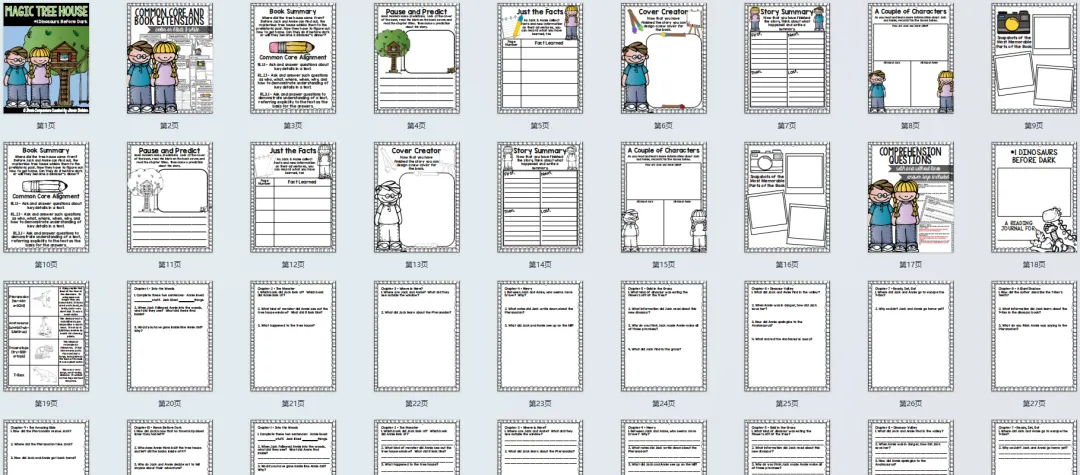Click the "第21页" page label

point(293,403)
